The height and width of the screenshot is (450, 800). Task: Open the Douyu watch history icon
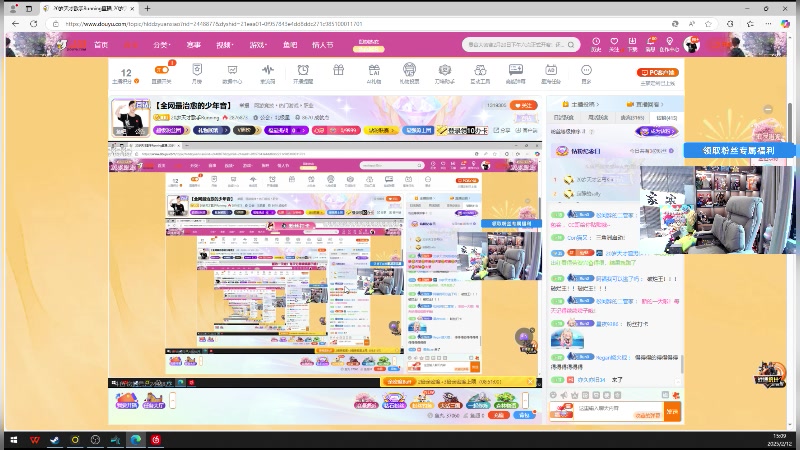[595, 42]
